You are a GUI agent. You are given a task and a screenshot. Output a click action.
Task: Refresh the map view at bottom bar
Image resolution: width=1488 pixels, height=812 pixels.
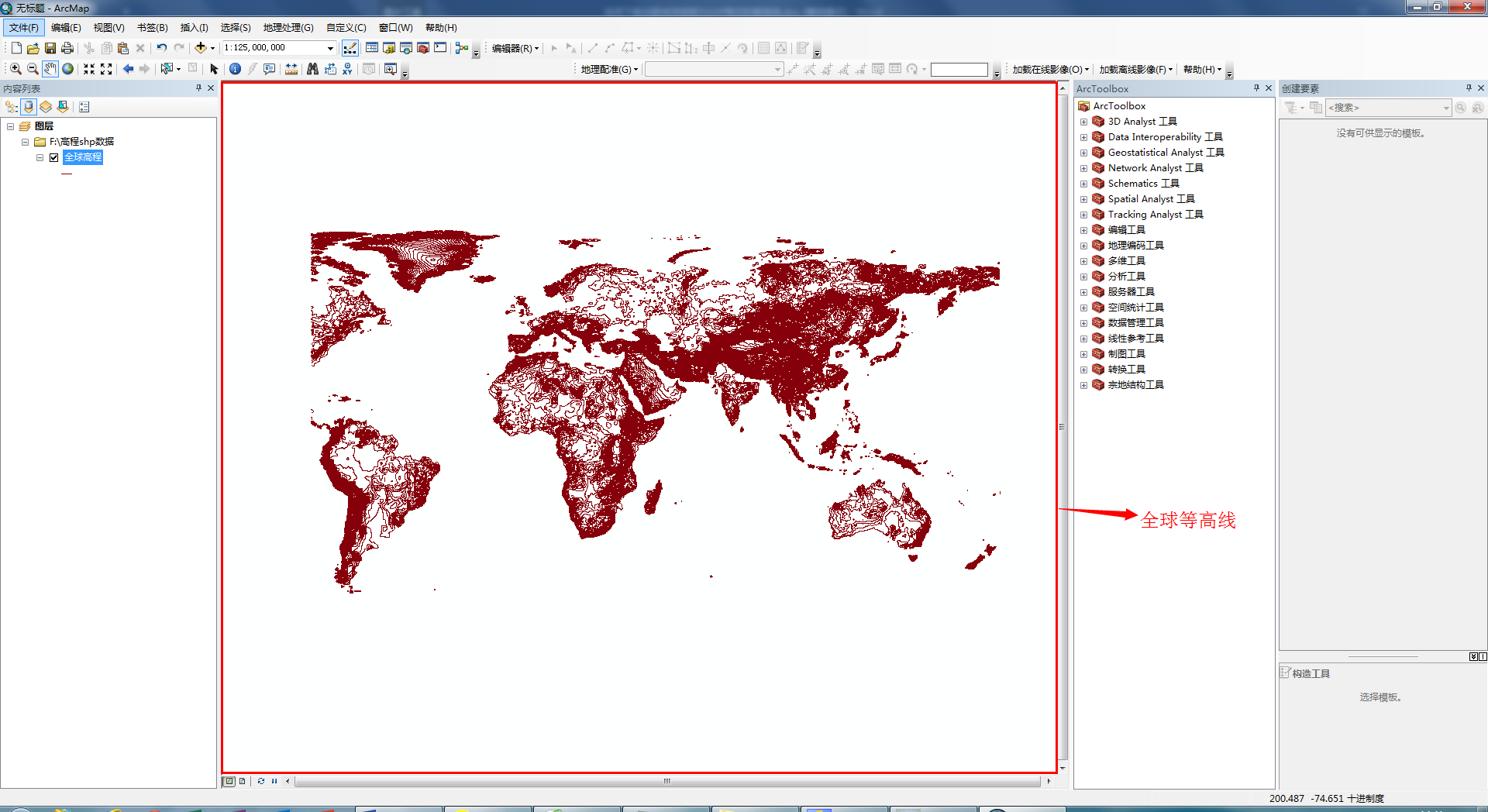[261, 781]
